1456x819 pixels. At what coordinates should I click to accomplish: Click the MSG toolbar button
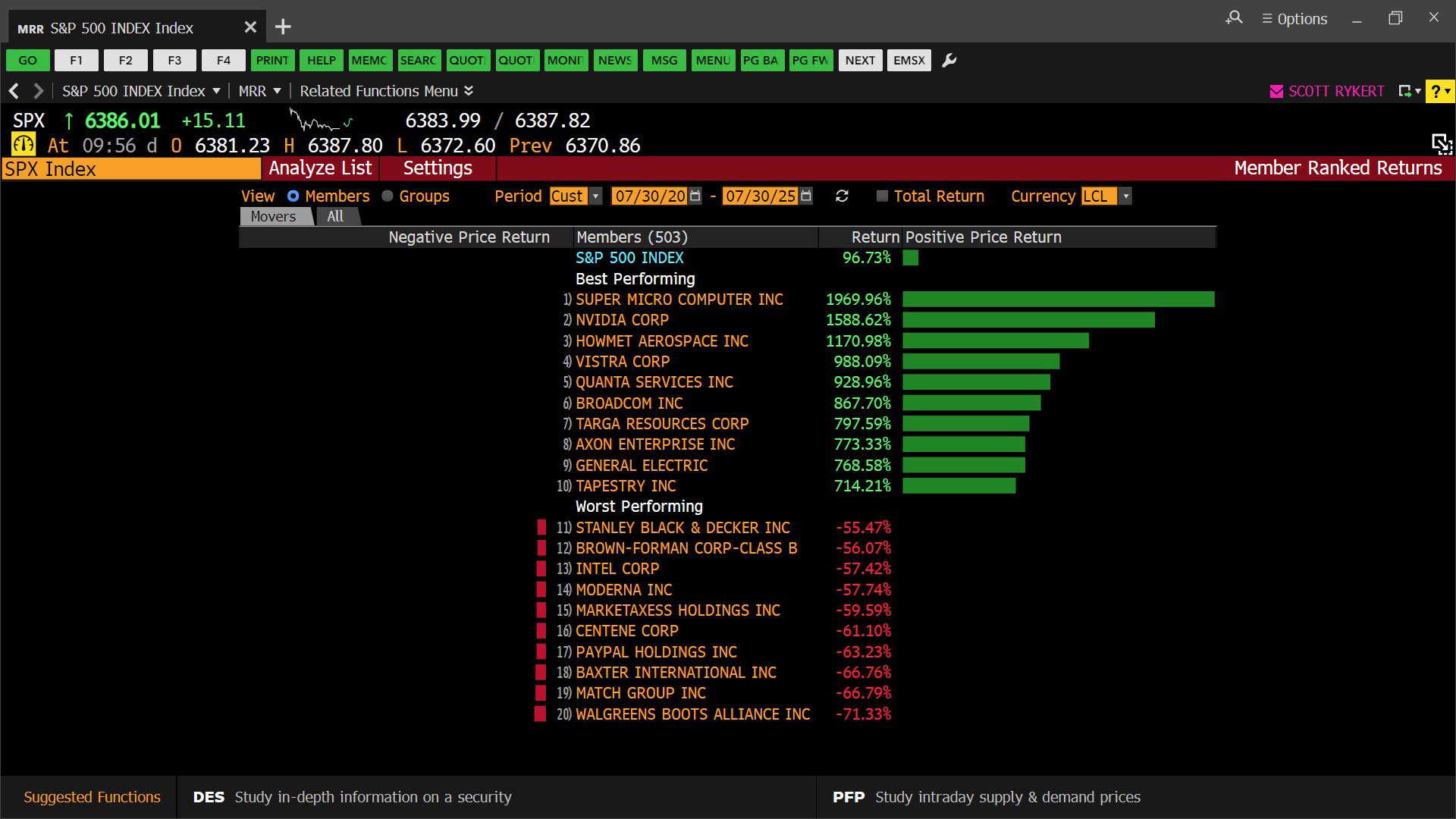pos(664,61)
